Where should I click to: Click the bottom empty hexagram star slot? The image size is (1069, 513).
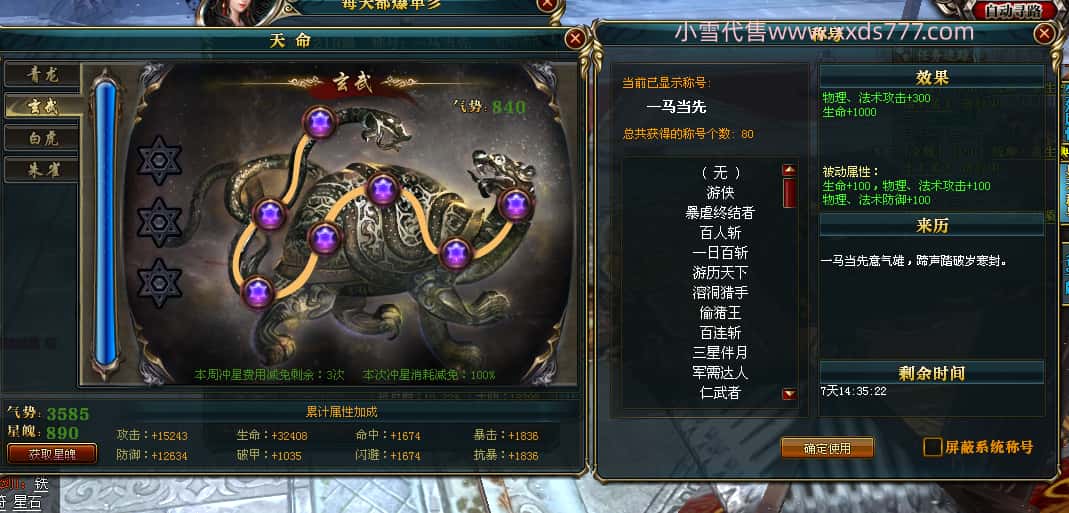point(159,282)
